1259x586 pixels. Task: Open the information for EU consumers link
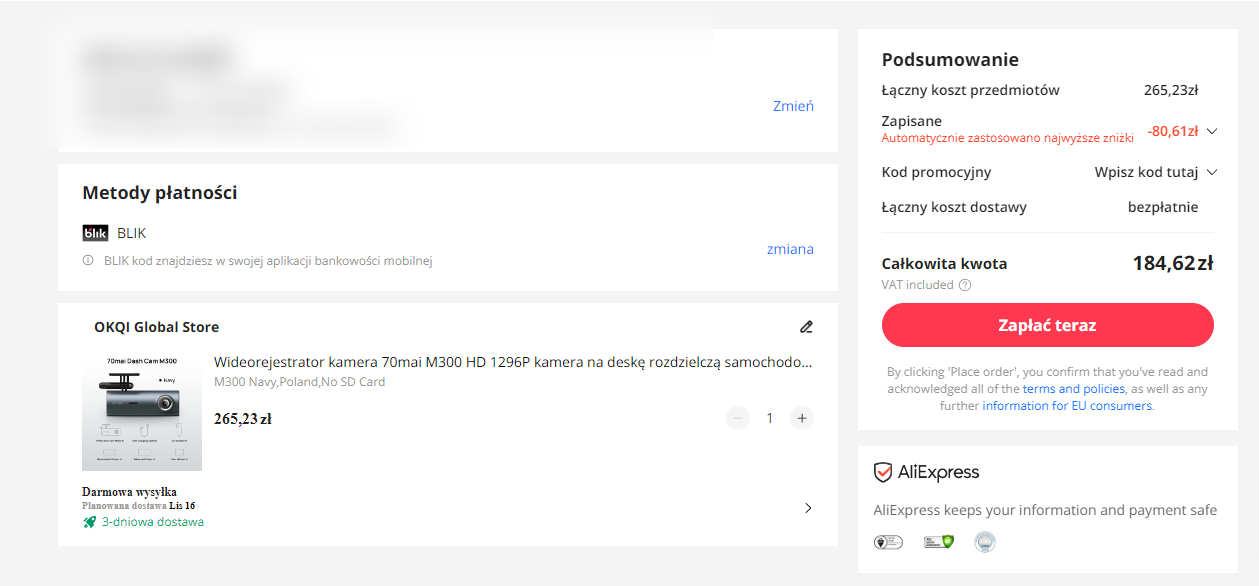click(x=1067, y=406)
